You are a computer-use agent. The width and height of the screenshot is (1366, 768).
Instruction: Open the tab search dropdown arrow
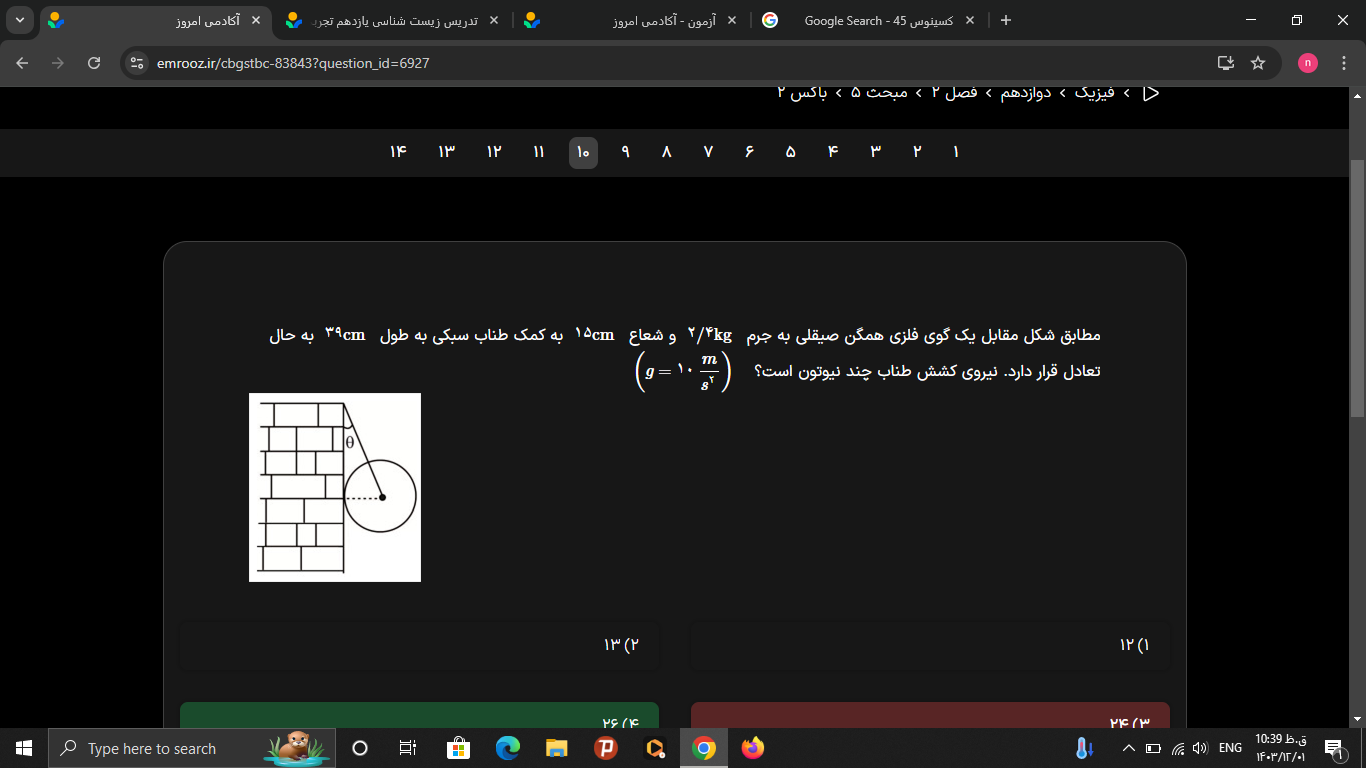coord(21,20)
